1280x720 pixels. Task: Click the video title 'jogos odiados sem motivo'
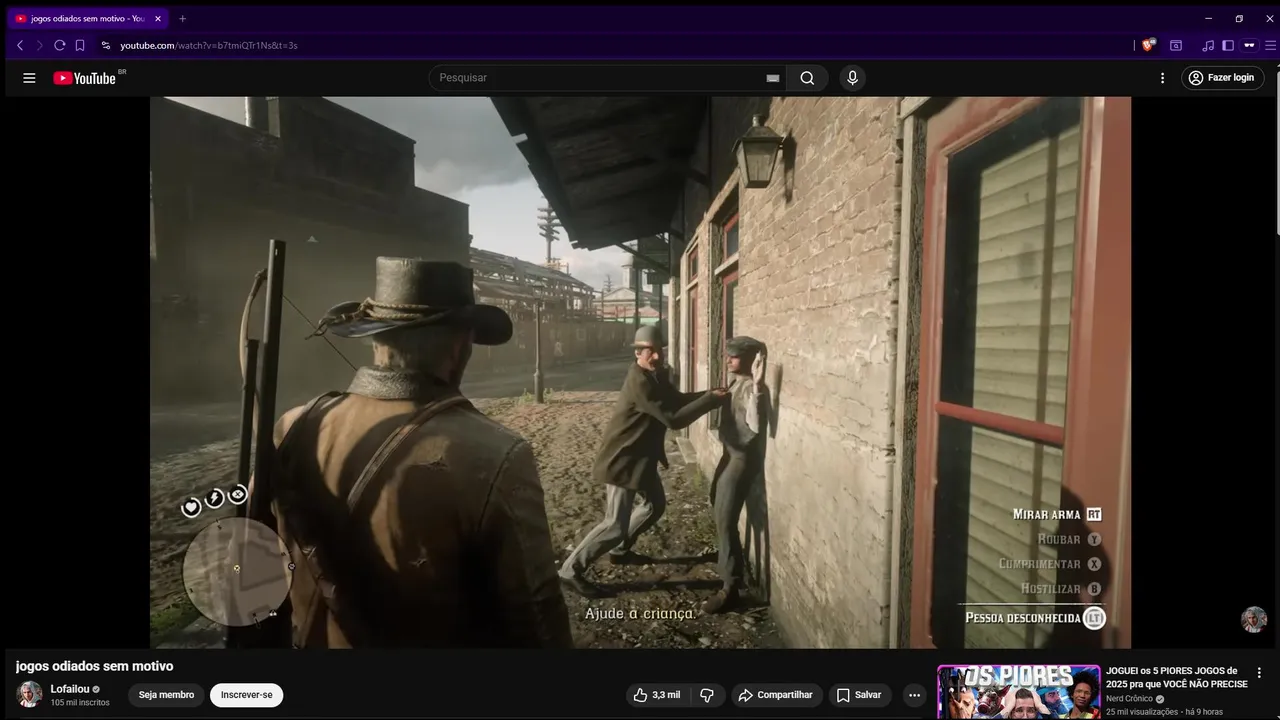click(x=95, y=666)
